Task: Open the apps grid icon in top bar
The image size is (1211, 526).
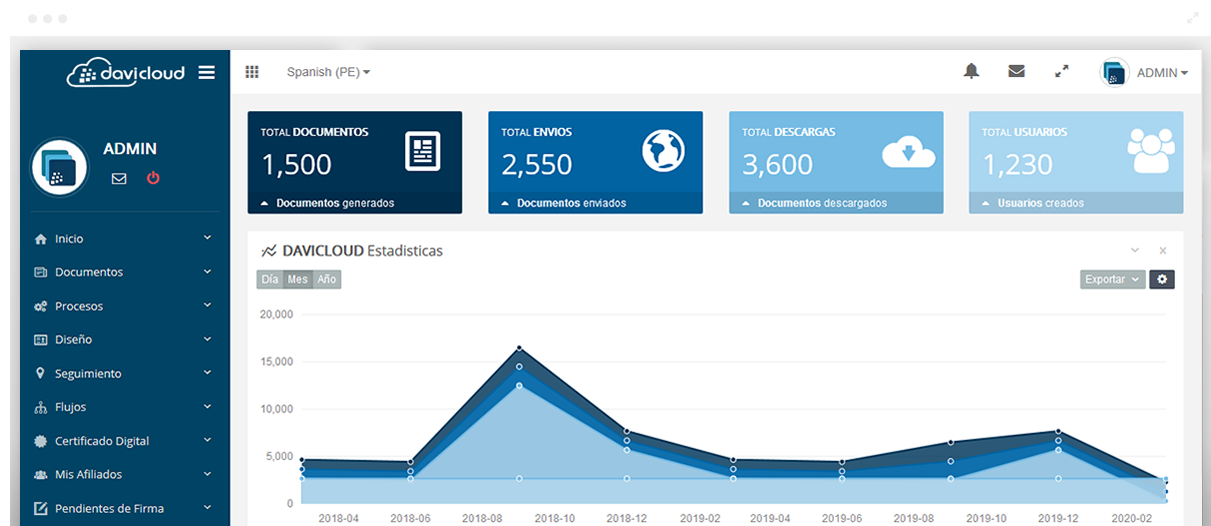Action: tap(252, 72)
